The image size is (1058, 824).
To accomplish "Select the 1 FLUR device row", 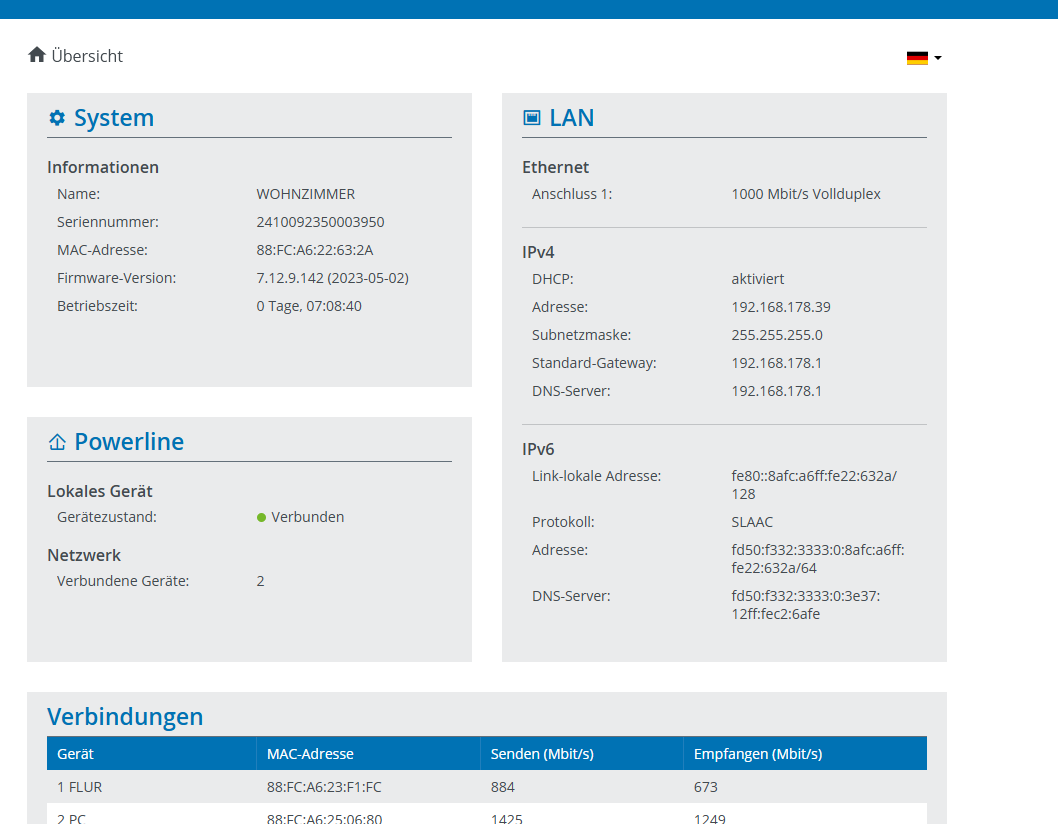I will (80, 787).
